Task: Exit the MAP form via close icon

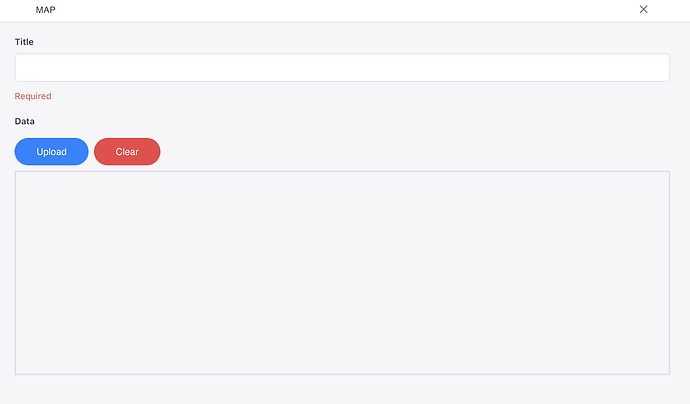Action: (643, 9)
